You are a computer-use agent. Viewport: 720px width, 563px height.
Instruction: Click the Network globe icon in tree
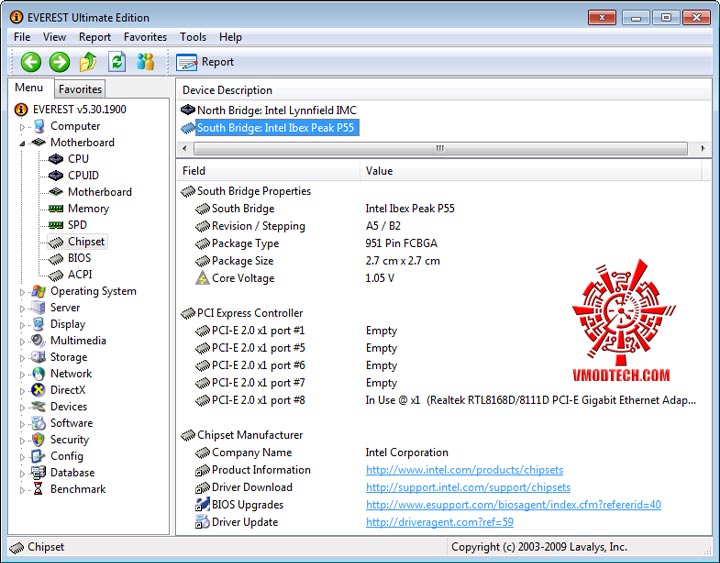tap(39, 374)
